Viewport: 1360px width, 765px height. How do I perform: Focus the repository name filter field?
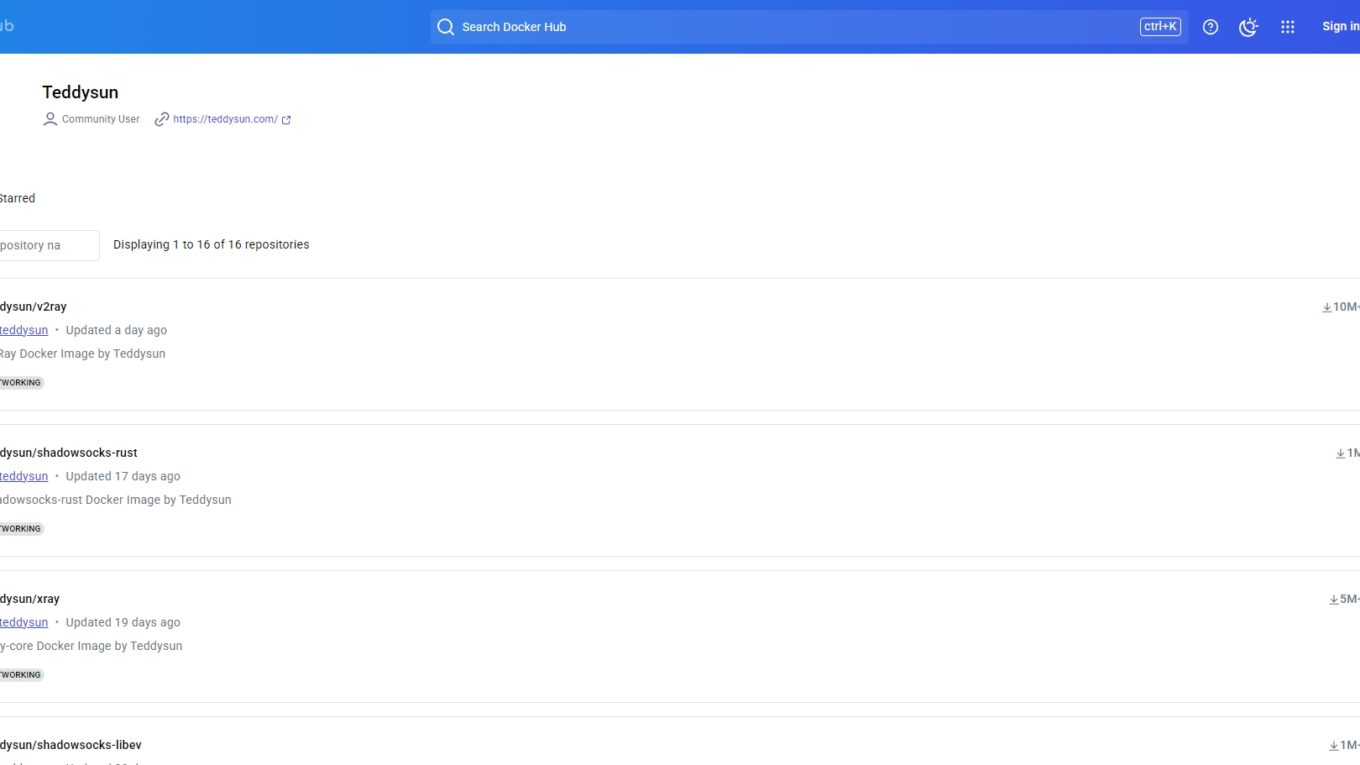click(49, 245)
